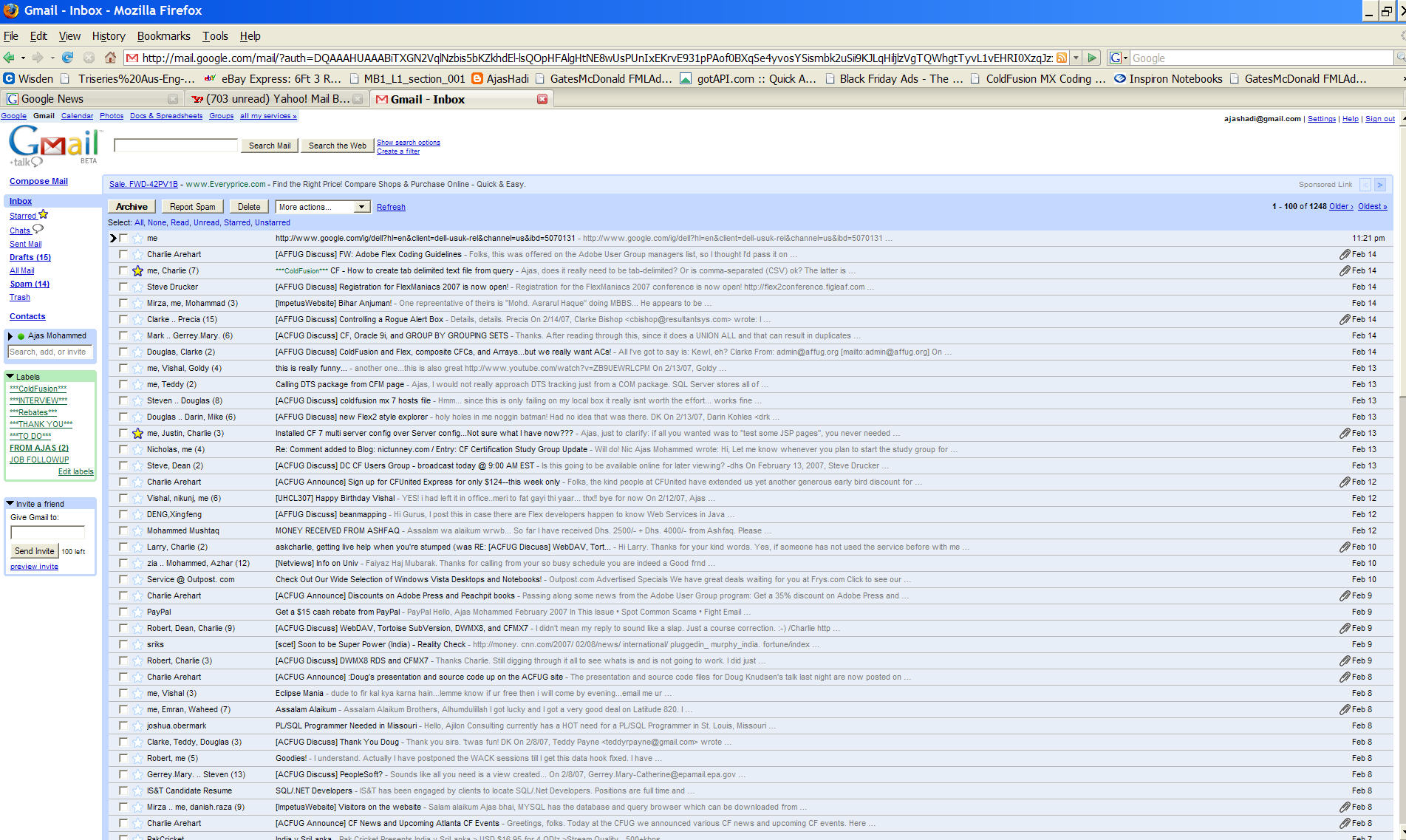Viewport: 1406px width, 840px height.
Task: Open the ***ColdFusion*** label
Action: point(38,389)
